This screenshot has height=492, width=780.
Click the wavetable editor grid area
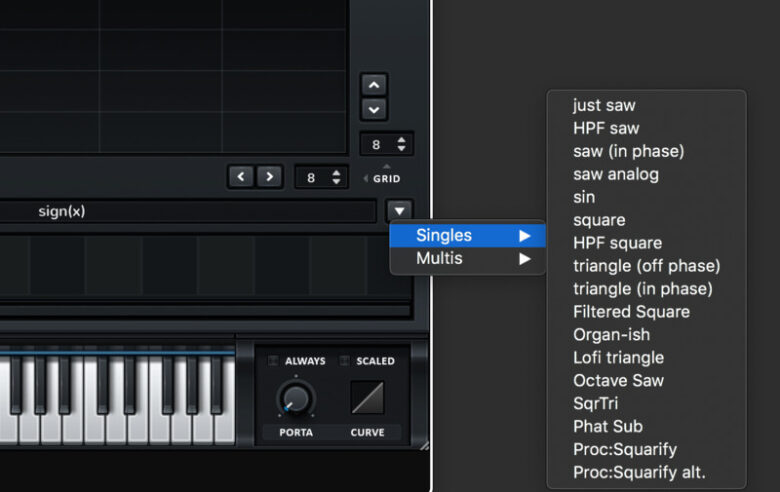tap(173, 76)
